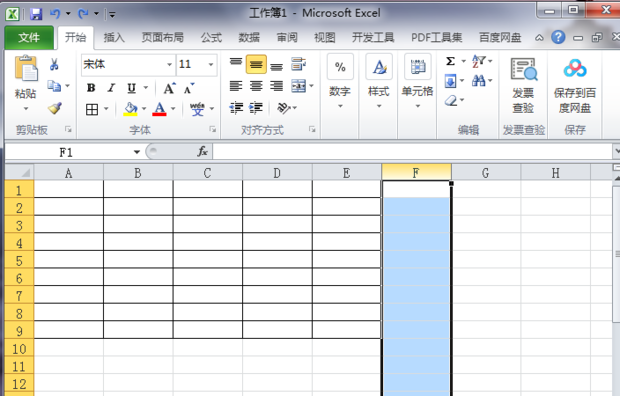The width and height of the screenshot is (620, 396).
Task: Minimize the ribbon with caret icon
Action: [539, 38]
